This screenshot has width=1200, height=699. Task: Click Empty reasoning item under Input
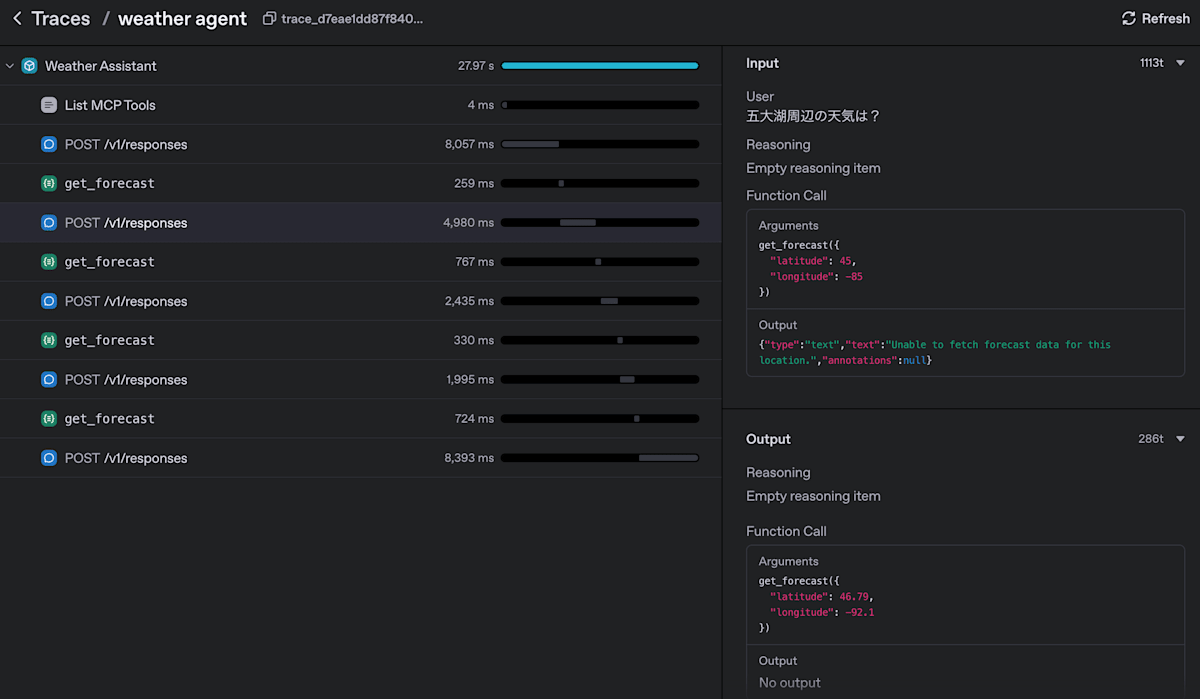pyautogui.click(x=814, y=168)
